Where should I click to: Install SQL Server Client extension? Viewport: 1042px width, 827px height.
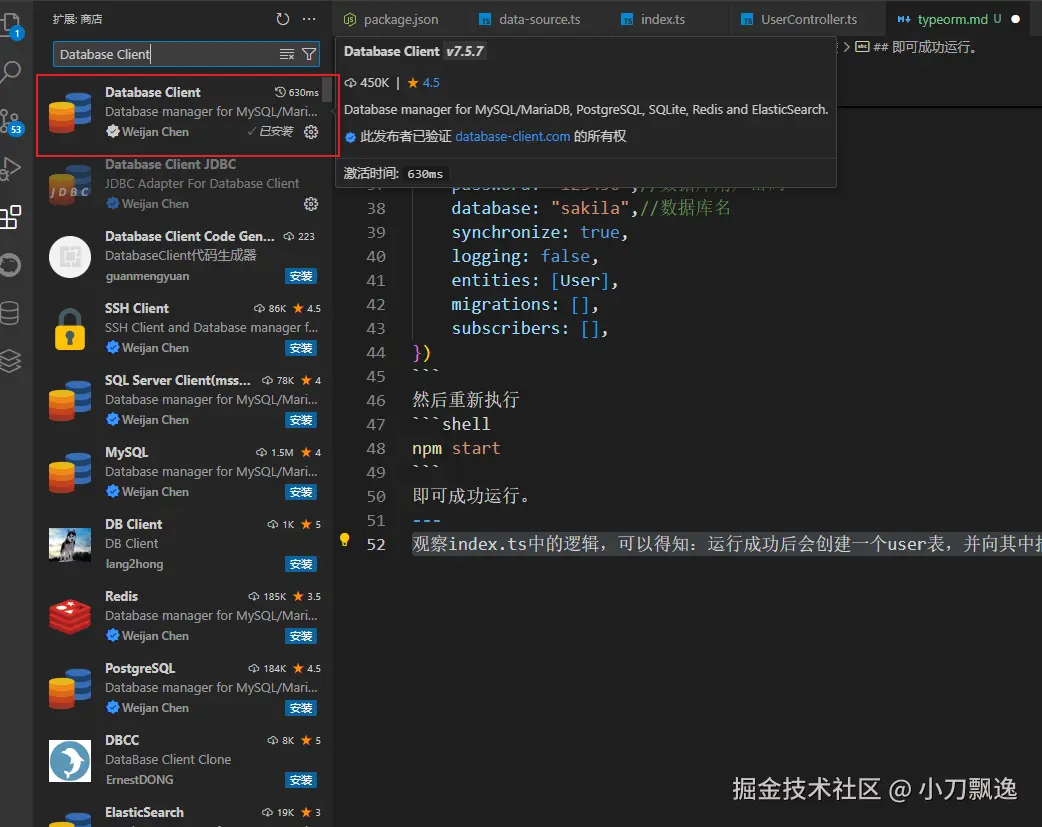[x=301, y=420]
